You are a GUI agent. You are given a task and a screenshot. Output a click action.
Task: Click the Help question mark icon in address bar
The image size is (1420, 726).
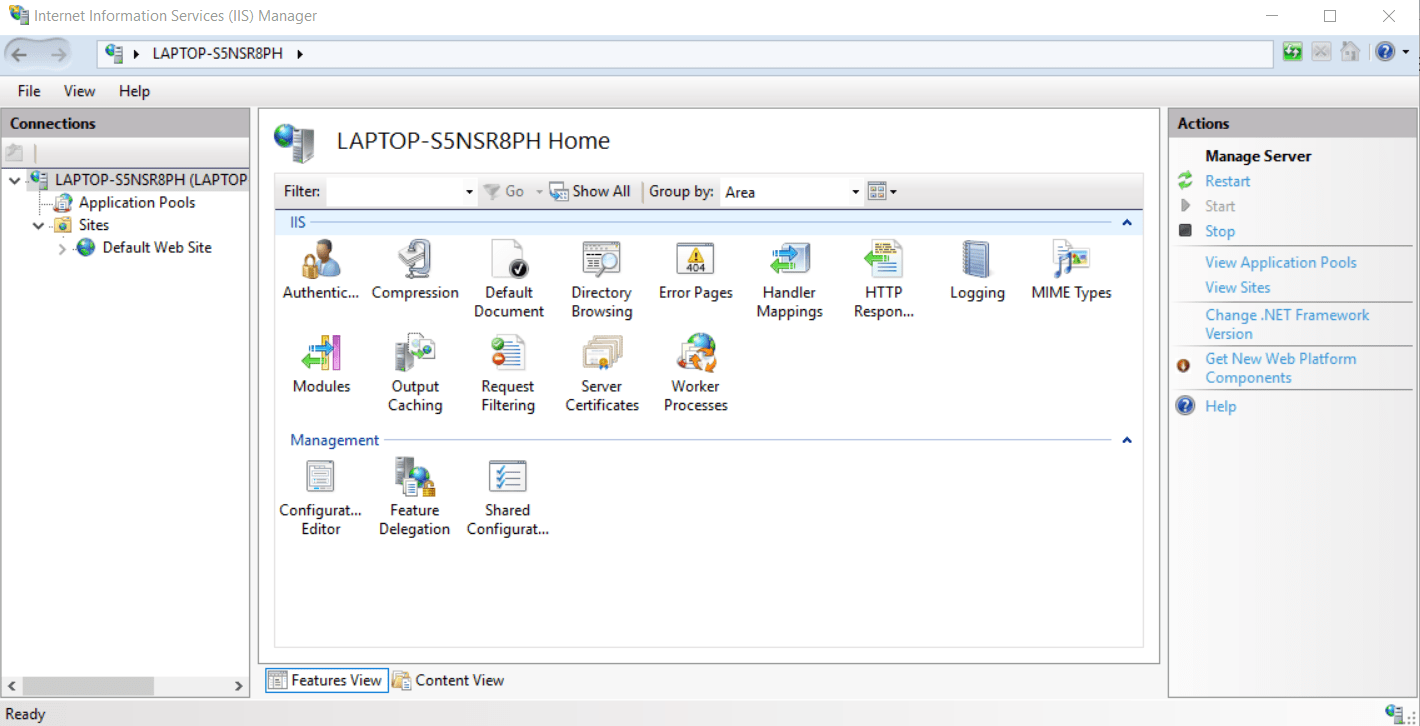coord(1385,52)
